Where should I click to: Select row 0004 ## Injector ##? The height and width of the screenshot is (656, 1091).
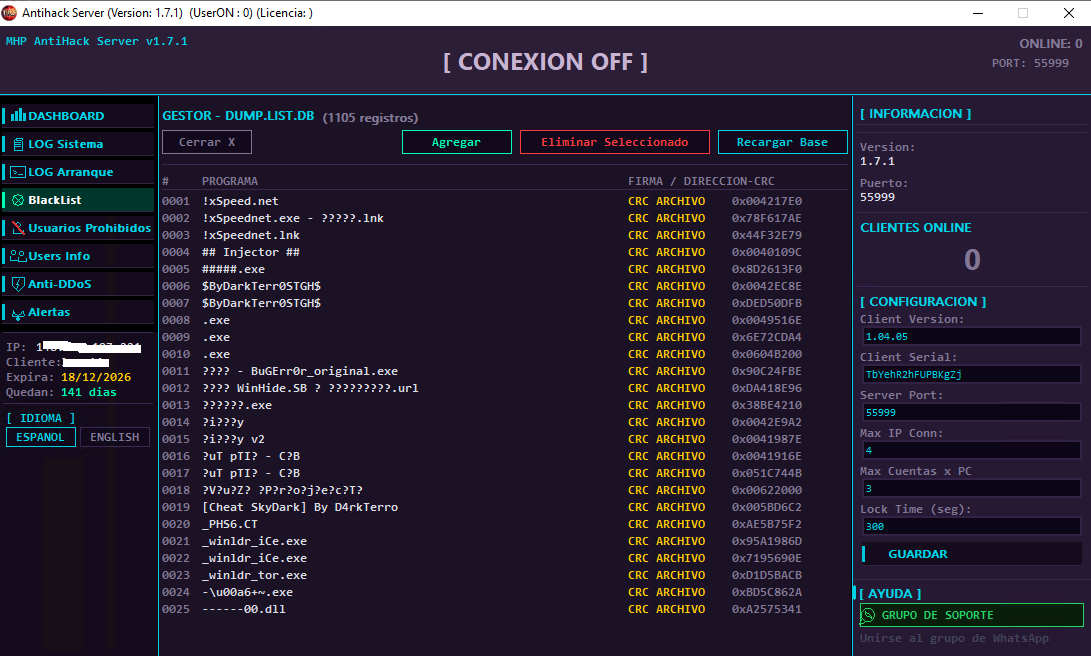point(504,252)
